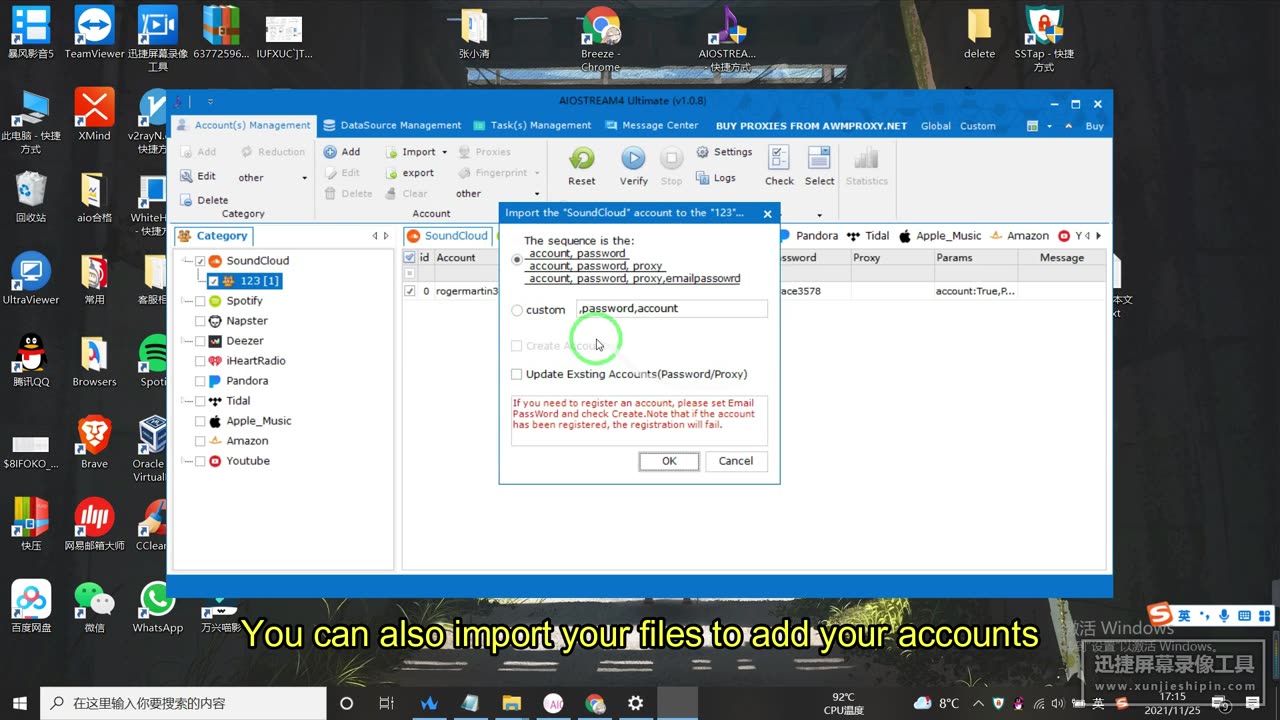Open SSTap desktop shortcut
Screen dimensions: 1280x720
pyautogui.click(x=1043, y=40)
